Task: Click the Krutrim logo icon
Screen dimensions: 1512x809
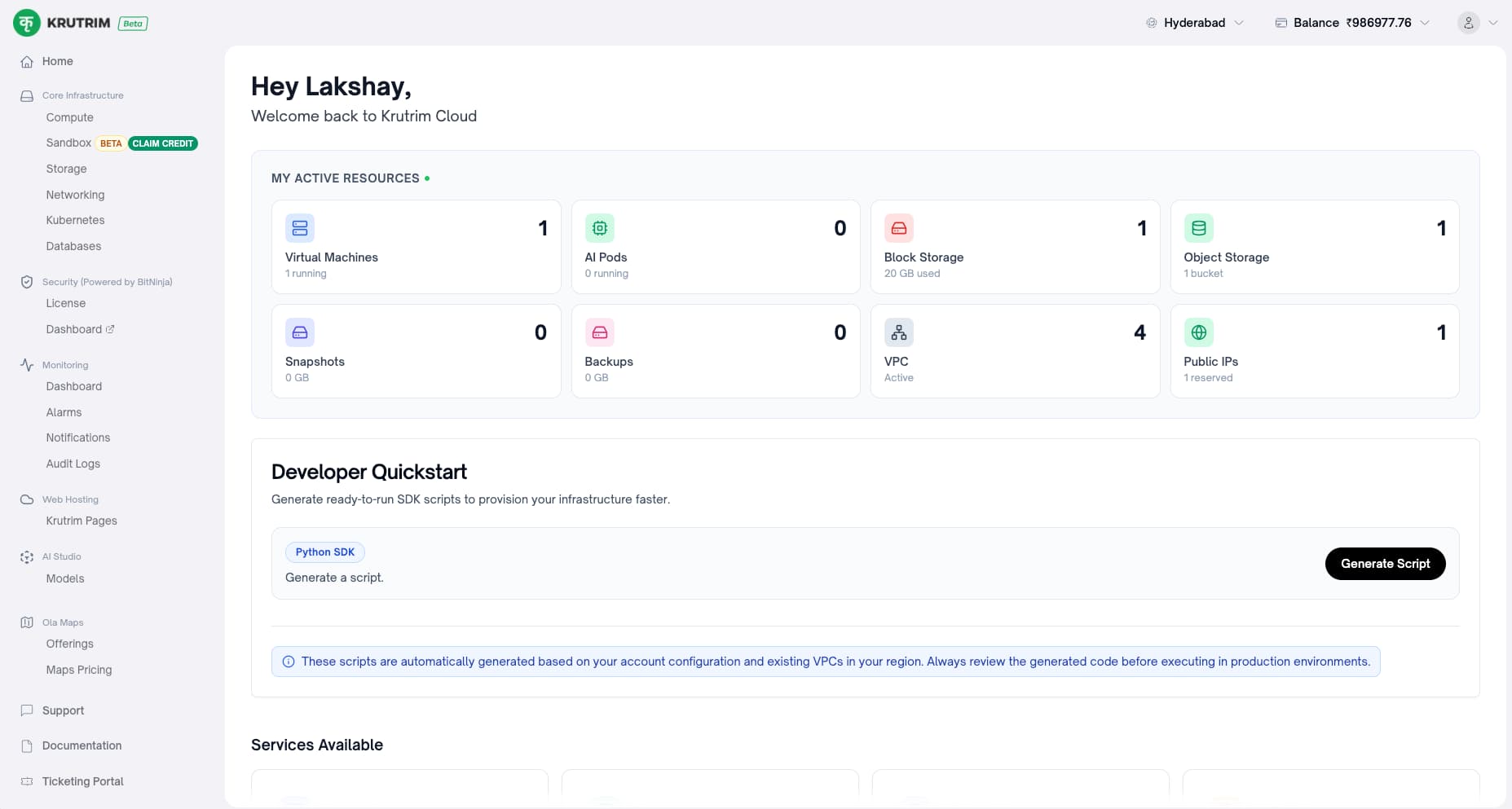Action: point(27,23)
